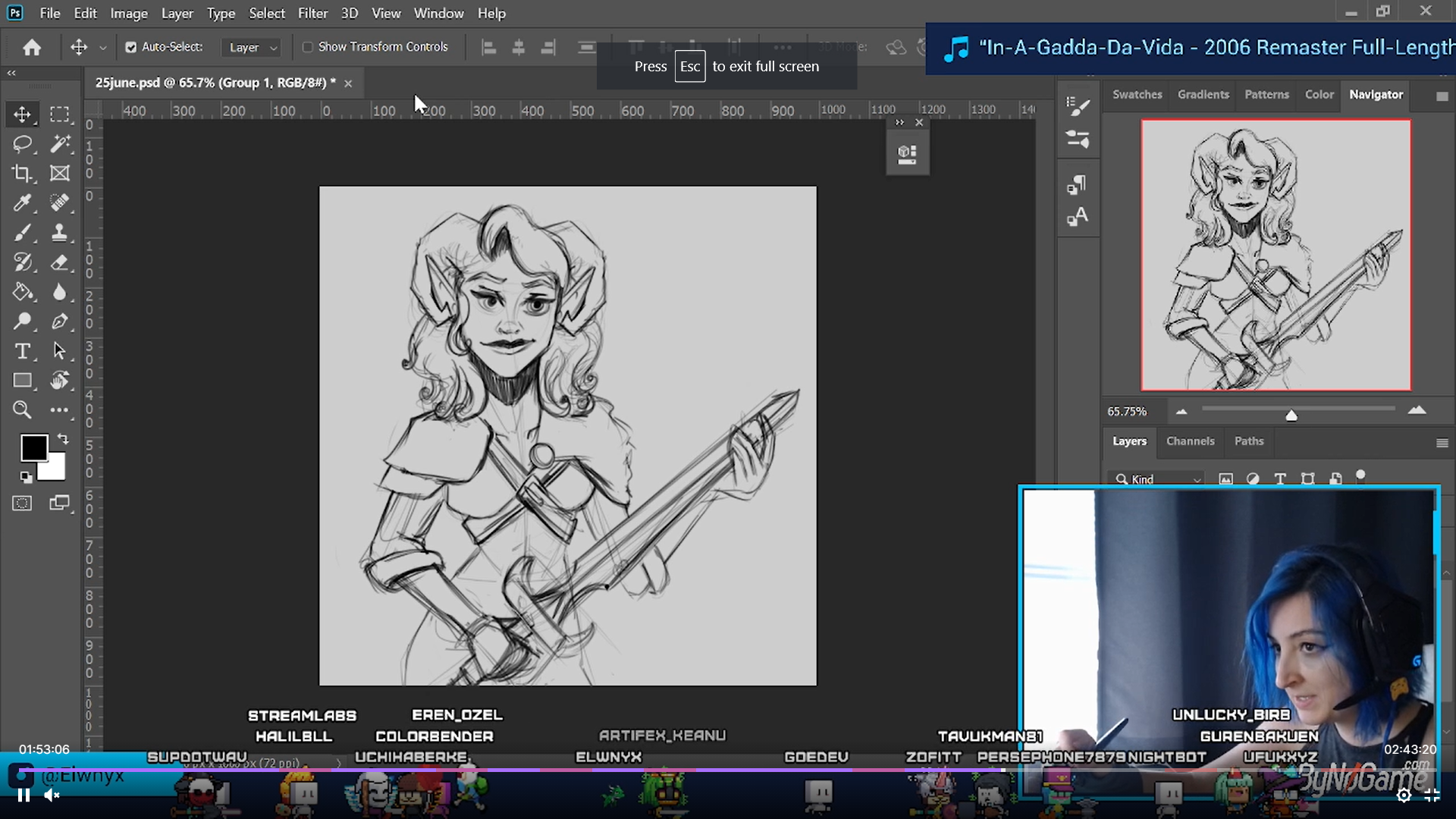The width and height of the screenshot is (1456, 819).
Task: Toggle Quick Mask mode
Action: click(x=22, y=503)
